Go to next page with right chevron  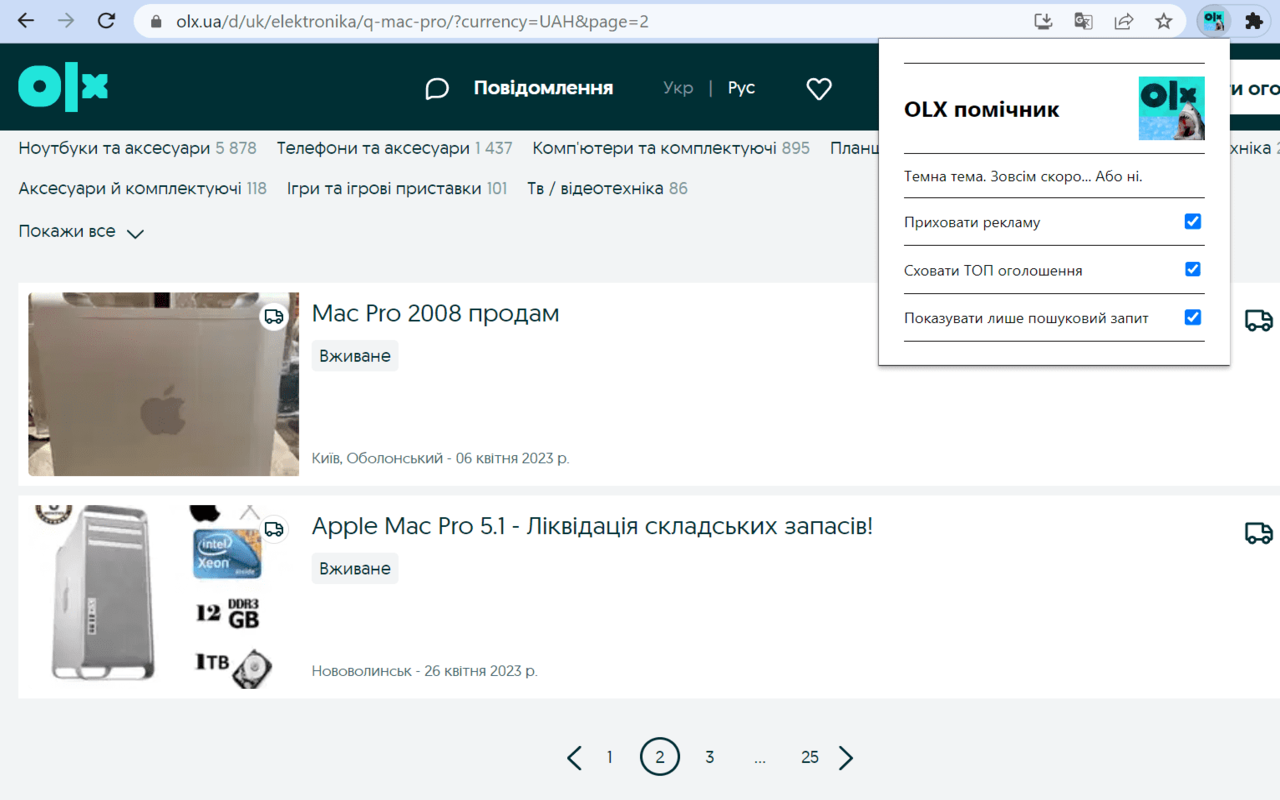846,758
